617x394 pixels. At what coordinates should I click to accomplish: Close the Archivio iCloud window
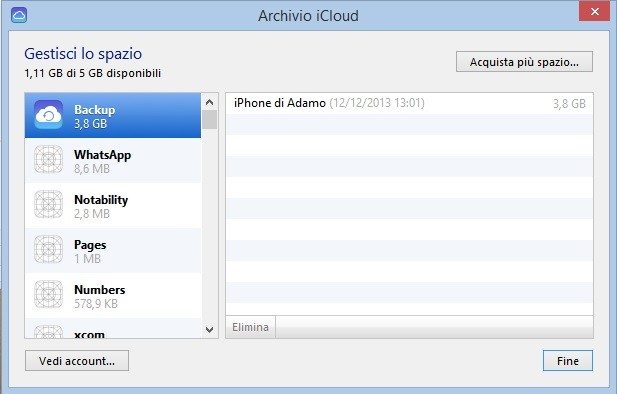point(595,12)
